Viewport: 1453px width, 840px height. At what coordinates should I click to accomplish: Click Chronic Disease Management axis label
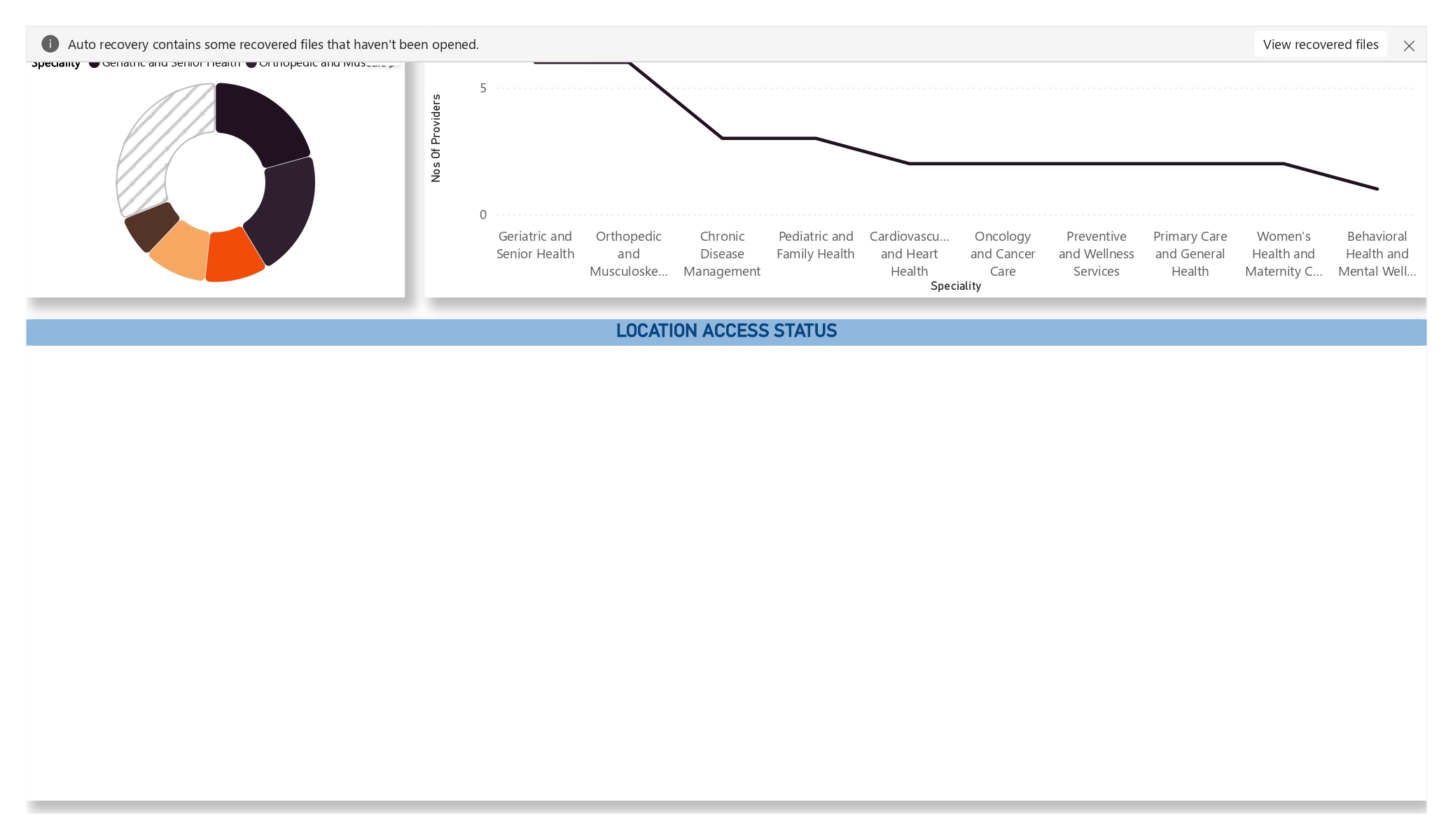(x=722, y=253)
